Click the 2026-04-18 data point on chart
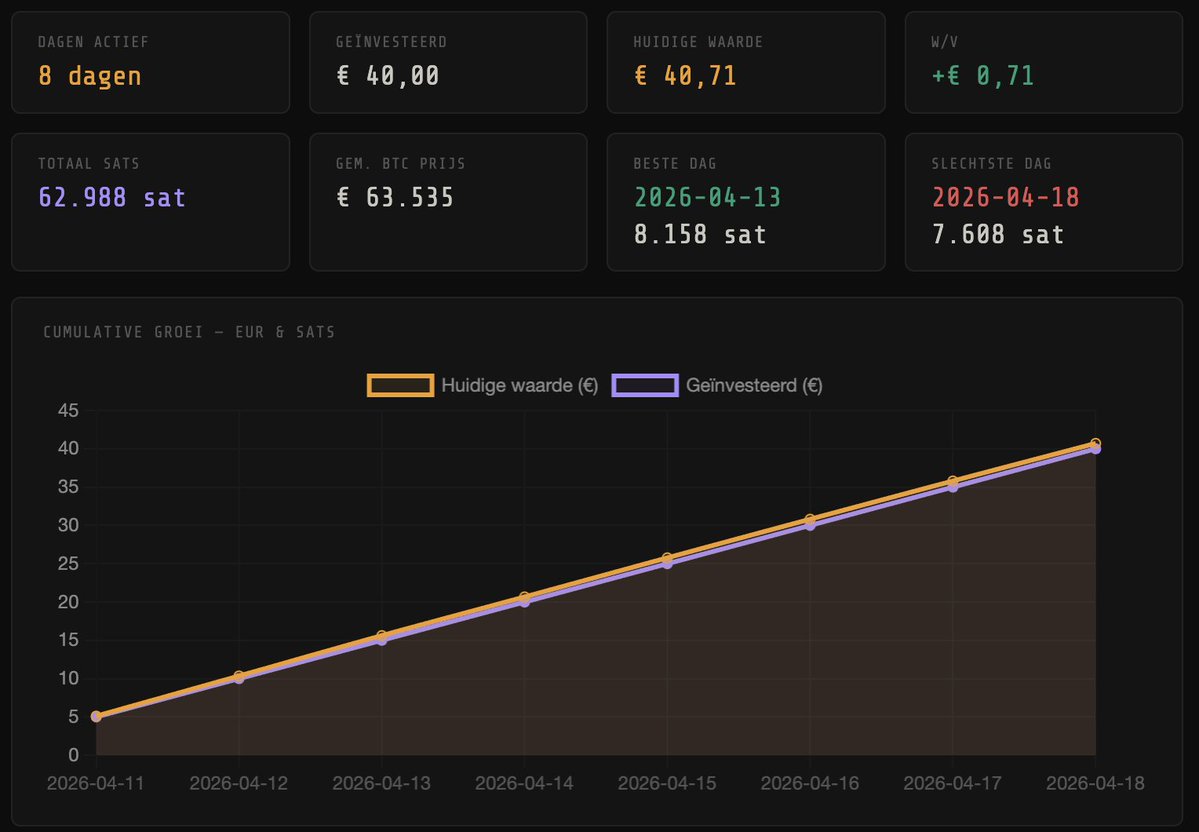 [x=1096, y=445]
